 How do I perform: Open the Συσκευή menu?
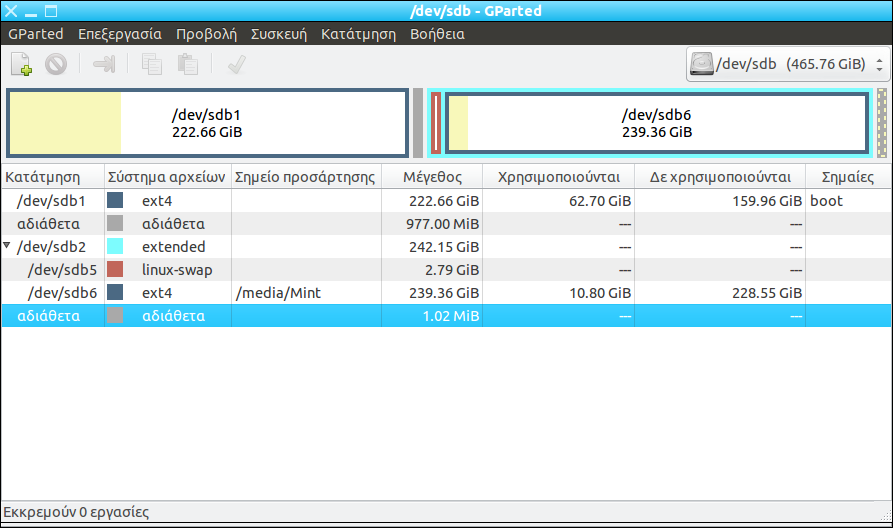(278, 34)
